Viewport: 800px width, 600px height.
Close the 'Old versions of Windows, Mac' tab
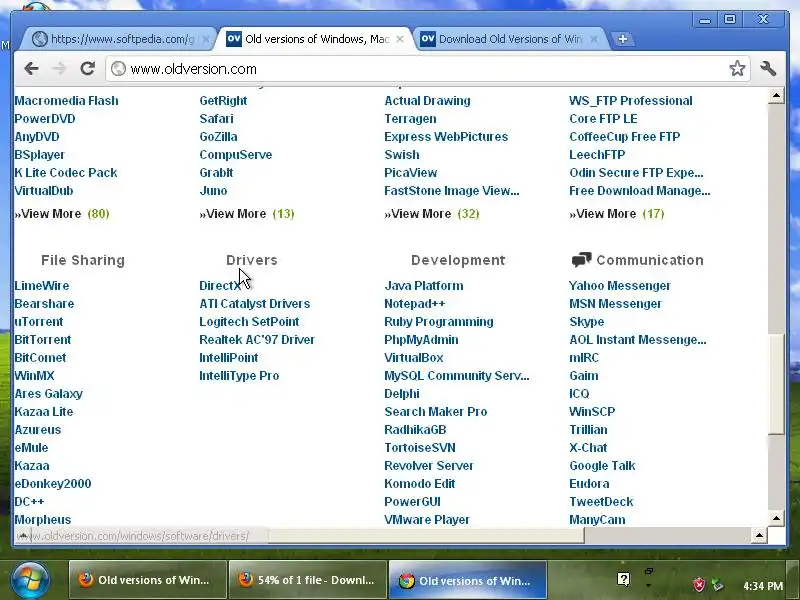coord(400,39)
